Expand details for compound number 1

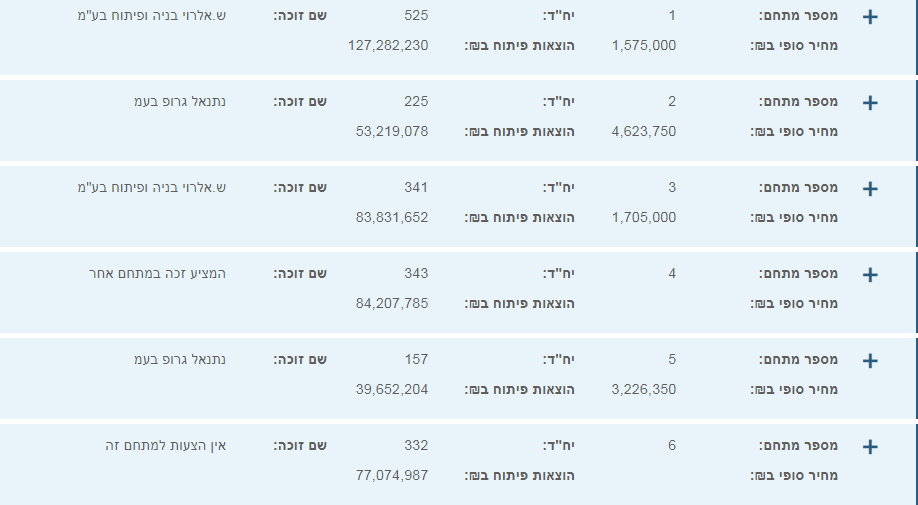pos(870,17)
